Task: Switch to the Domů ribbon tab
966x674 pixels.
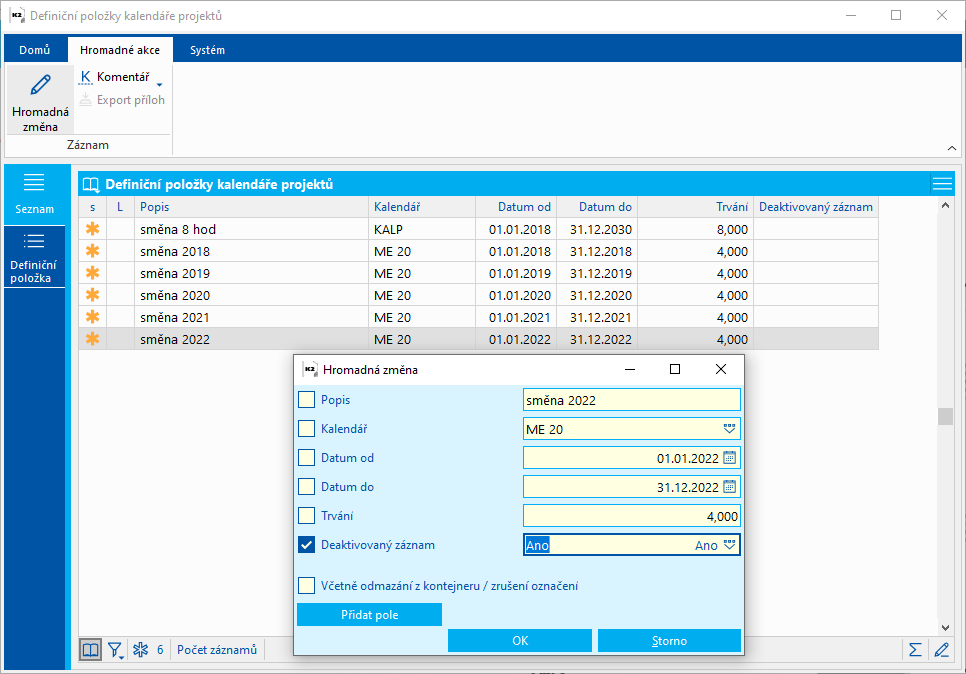Action: click(x=35, y=50)
